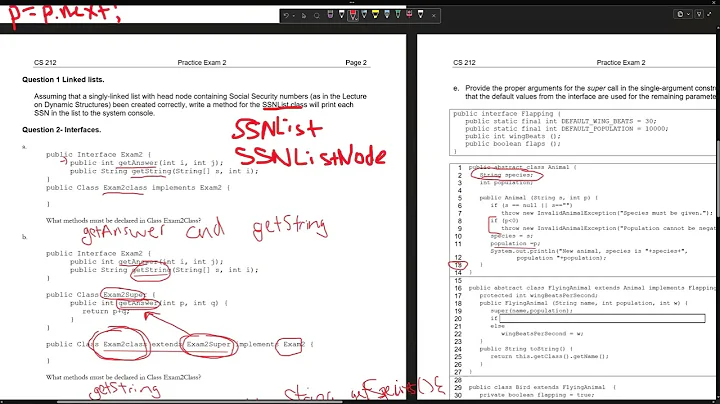
Task: Click 'public class Bird extends FlyingAnimal' line
Action: coord(542,387)
